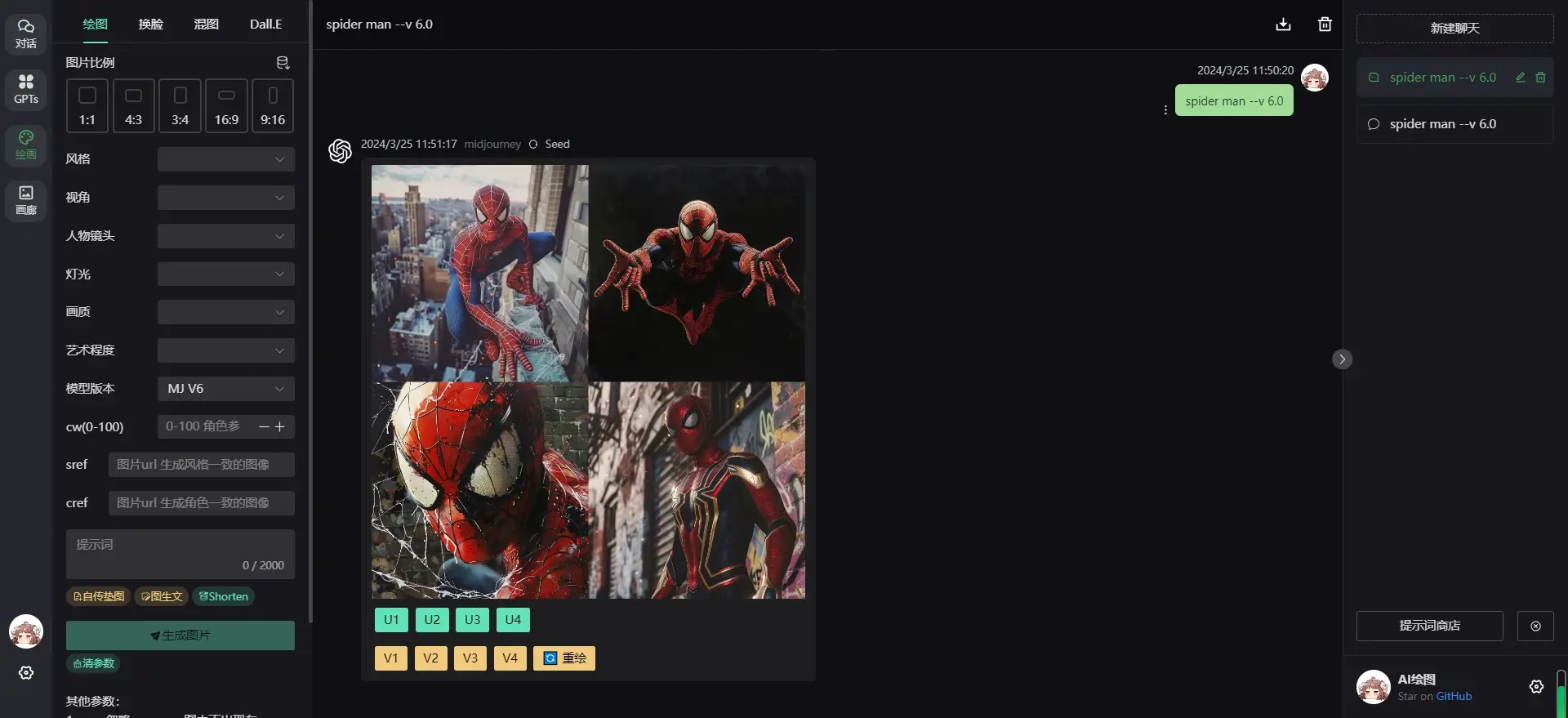Select the 9:16 aspect ratio
The image size is (1568, 718).
[x=273, y=105]
